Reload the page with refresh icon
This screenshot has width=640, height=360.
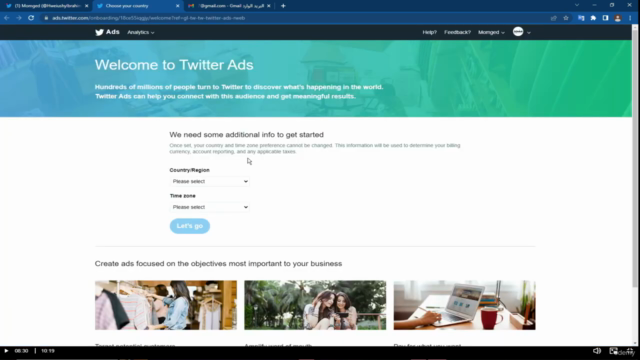[x=31, y=18]
